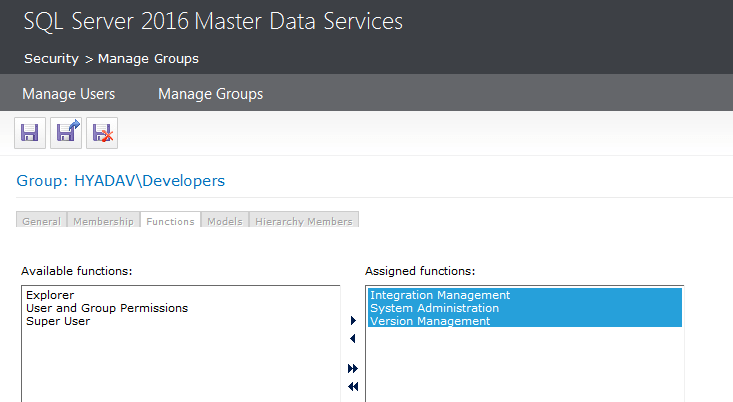Open the Manage Users menu
This screenshot has width=733, height=402.
point(69,94)
